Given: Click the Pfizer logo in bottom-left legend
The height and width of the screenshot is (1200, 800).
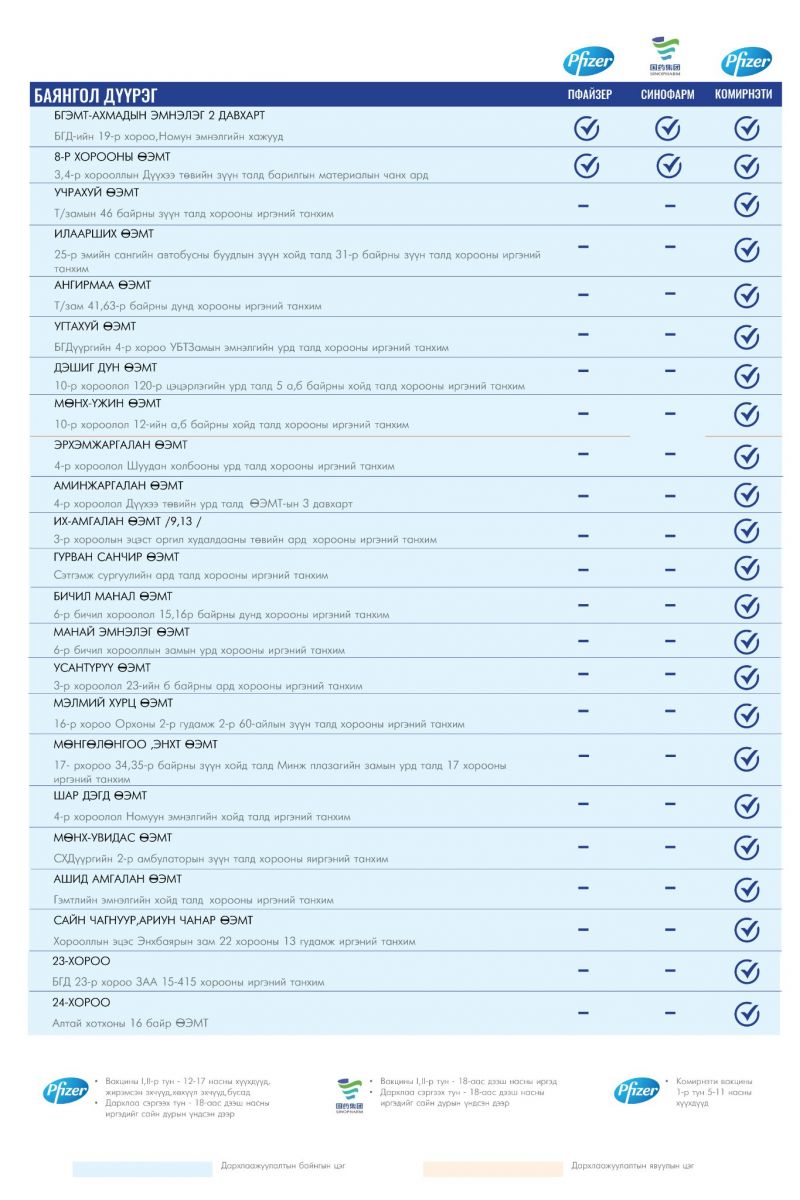Looking at the screenshot, I should tap(65, 1091).
